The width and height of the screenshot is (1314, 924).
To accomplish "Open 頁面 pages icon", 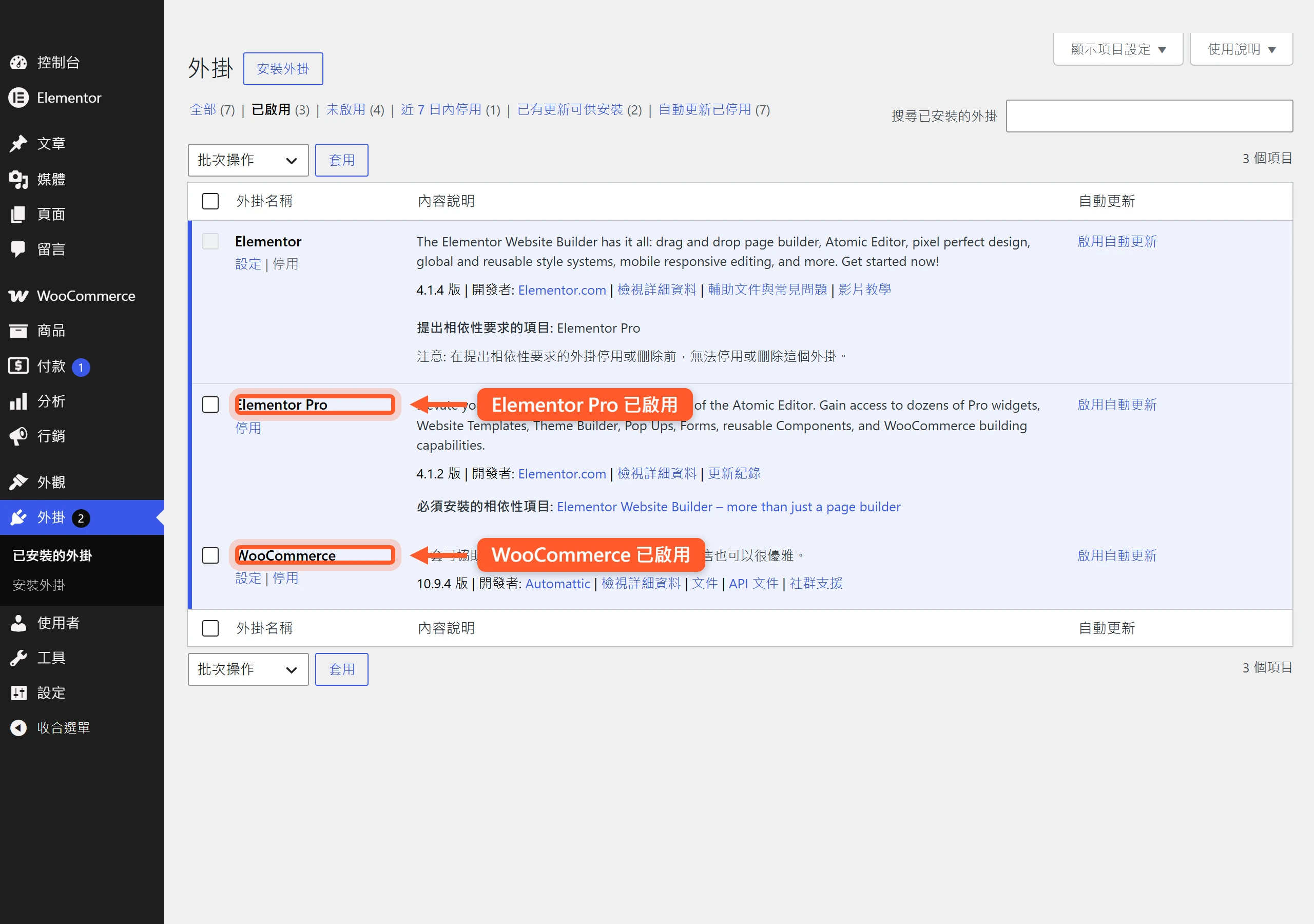I will coord(18,214).
